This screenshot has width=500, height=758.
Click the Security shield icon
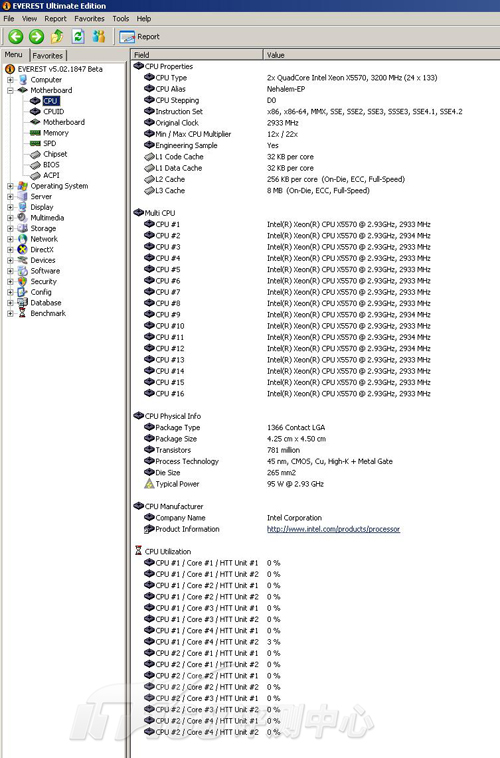click(22, 282)
